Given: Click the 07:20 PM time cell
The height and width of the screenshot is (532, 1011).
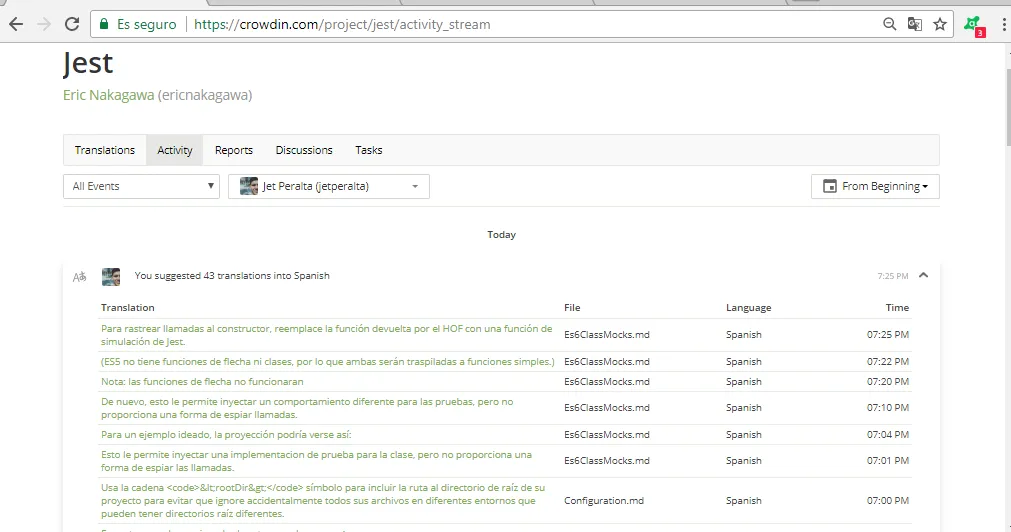Looking at the screenshot, I should point(888,382).
